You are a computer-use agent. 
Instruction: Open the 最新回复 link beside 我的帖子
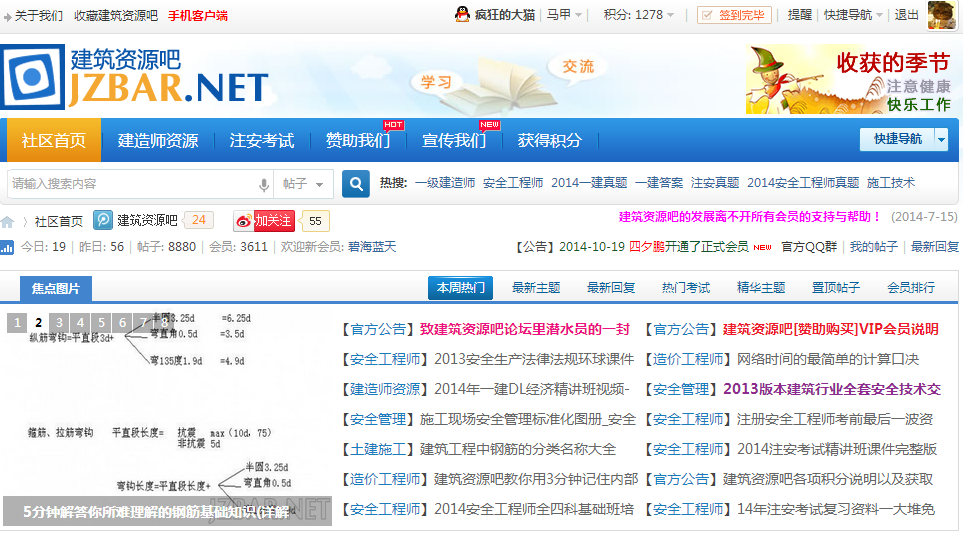(x=935, y=247)
